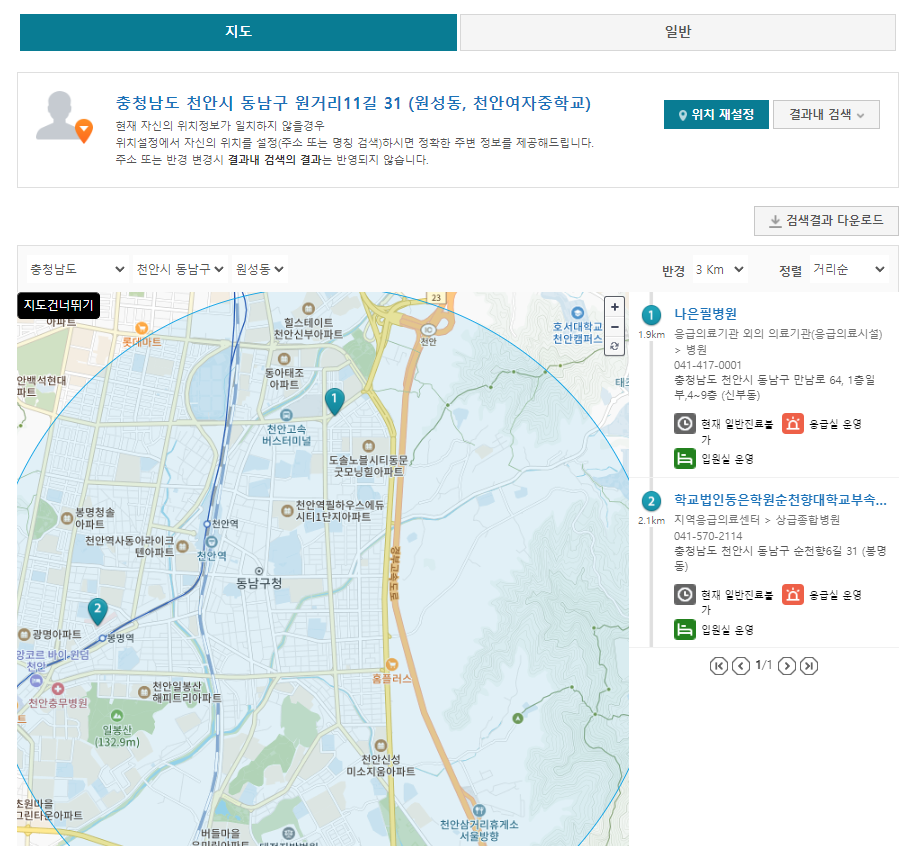Go to next results page

786,666
